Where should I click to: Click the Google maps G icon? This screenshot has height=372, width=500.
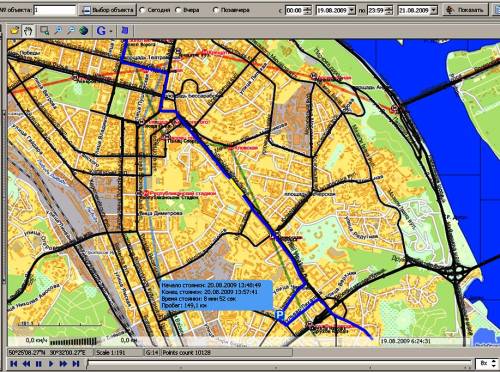(x=101, y=31)
